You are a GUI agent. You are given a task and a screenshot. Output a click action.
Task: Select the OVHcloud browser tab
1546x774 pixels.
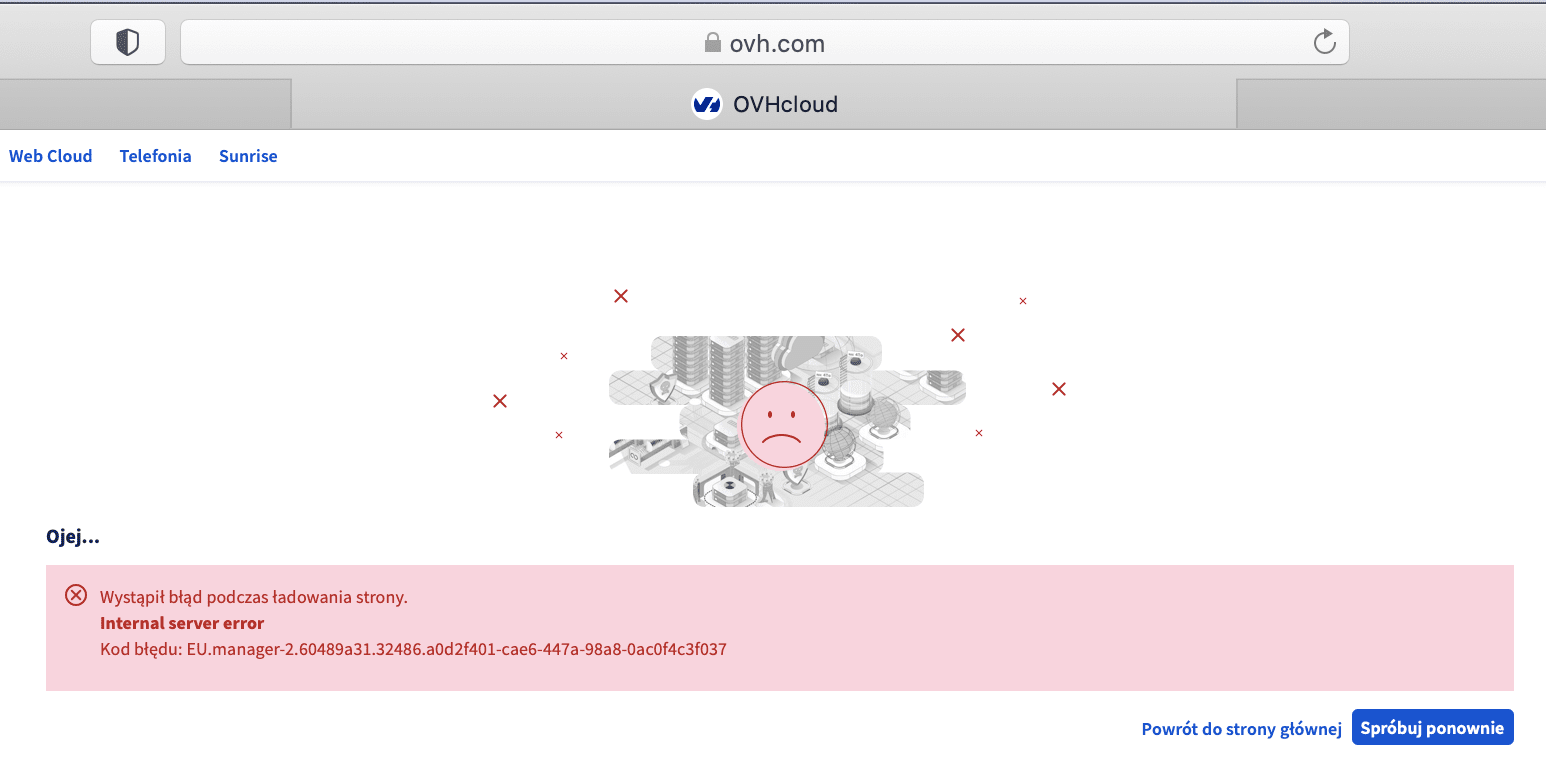coord(764,104)
